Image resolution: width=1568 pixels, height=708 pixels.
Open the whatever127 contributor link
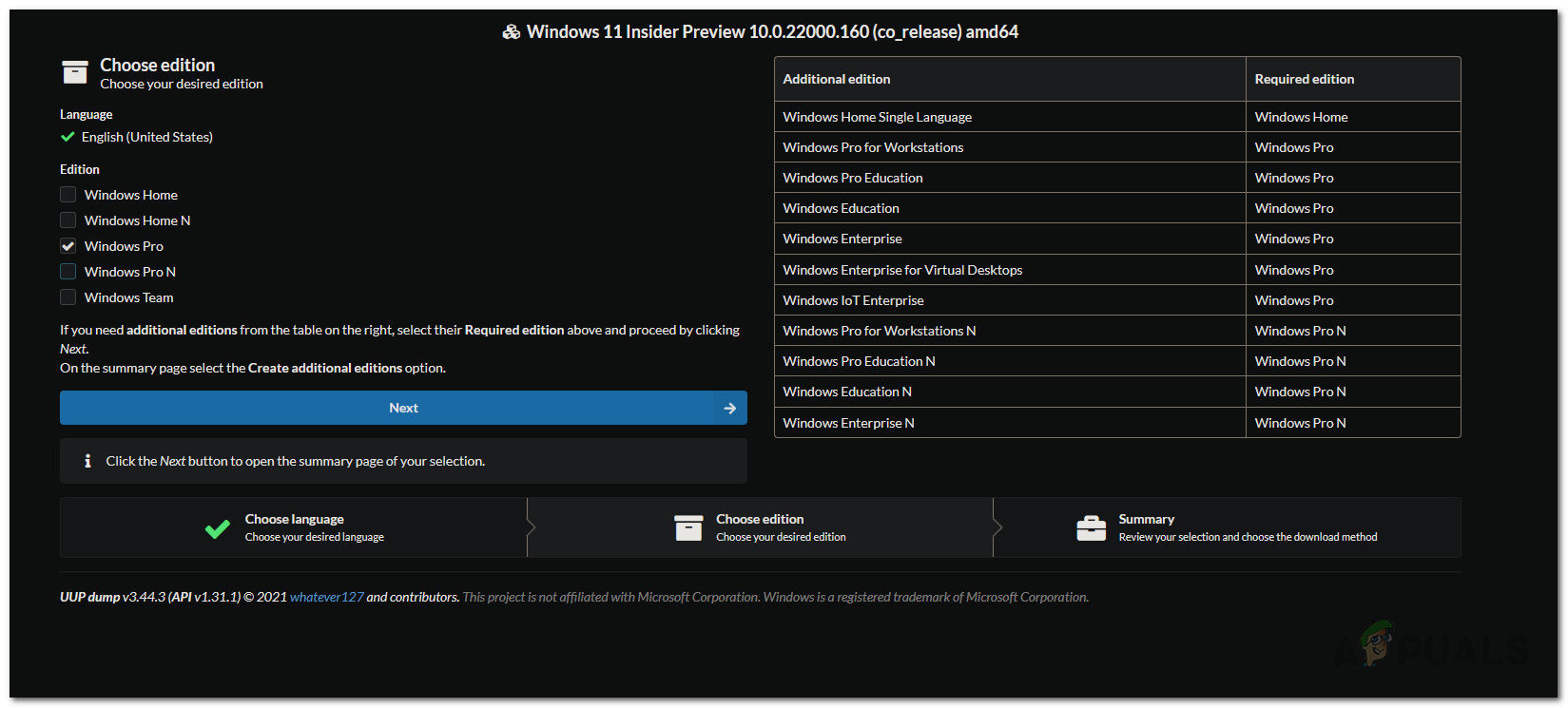(327, 597)
